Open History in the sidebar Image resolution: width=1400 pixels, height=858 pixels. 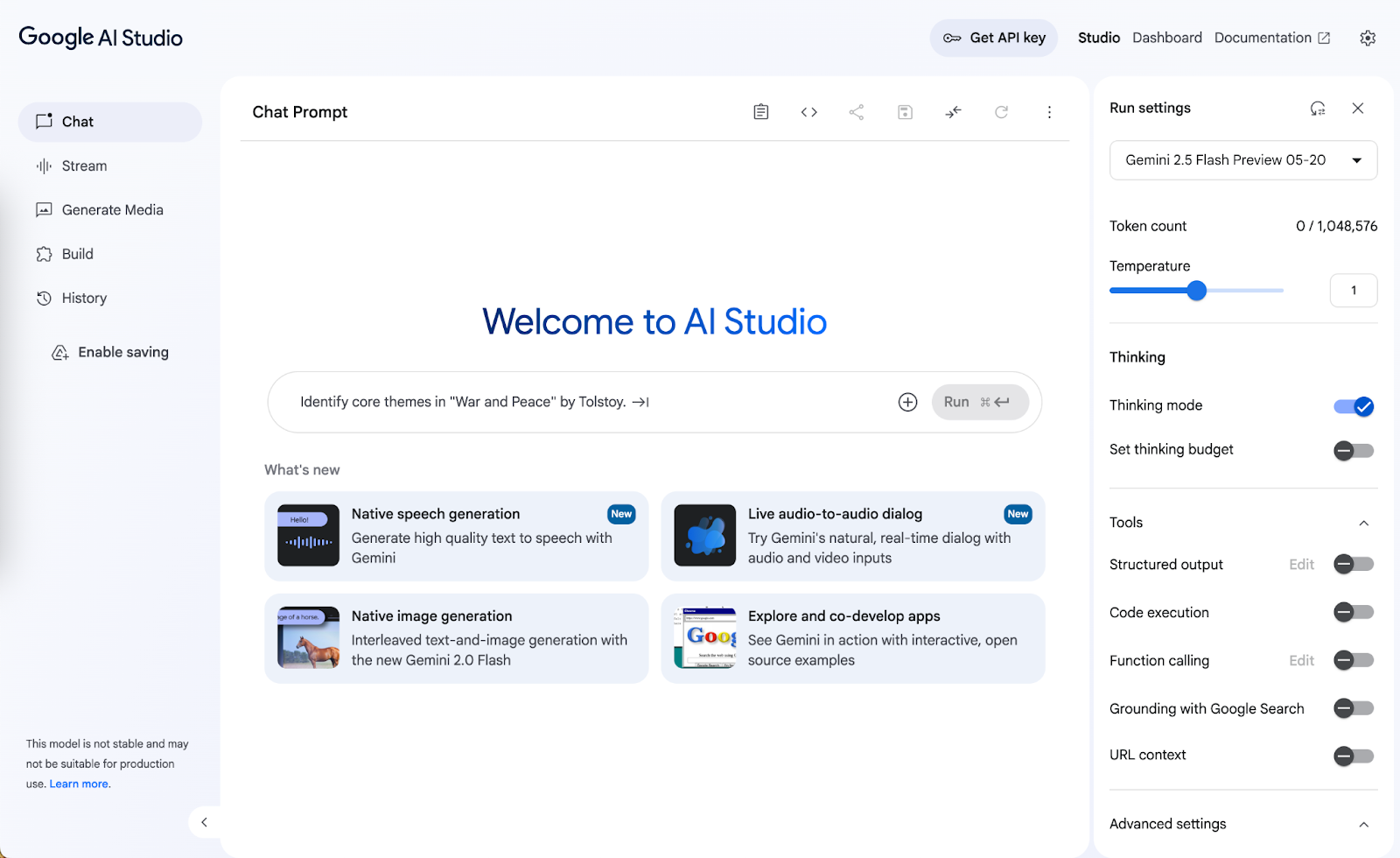(110, 299)
